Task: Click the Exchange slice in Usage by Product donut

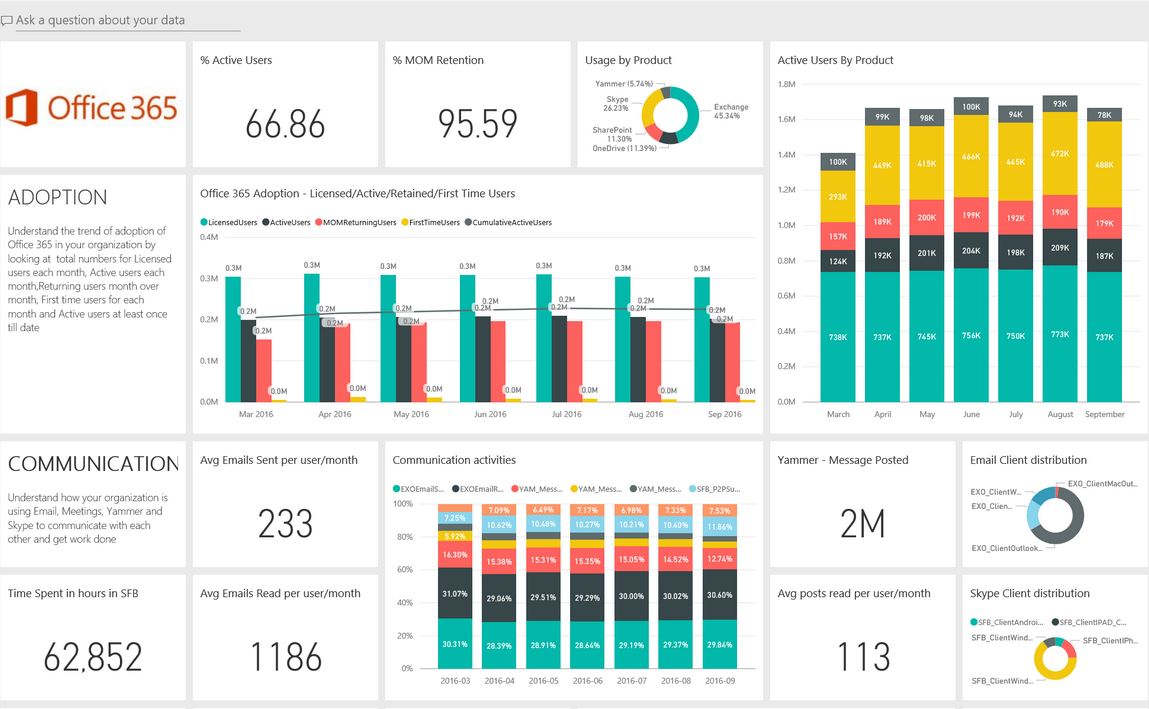Action: coord(694,110)
